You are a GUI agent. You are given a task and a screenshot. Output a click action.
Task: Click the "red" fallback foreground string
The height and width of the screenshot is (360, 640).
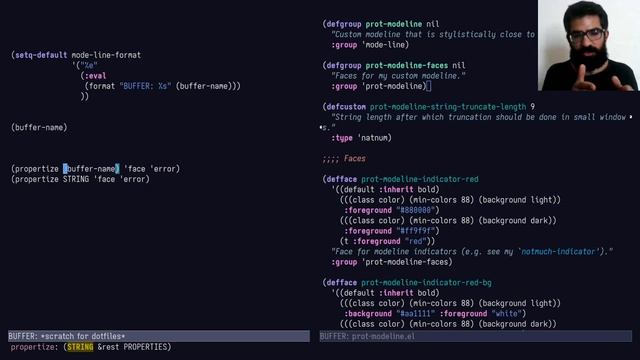tap(415, 241)
